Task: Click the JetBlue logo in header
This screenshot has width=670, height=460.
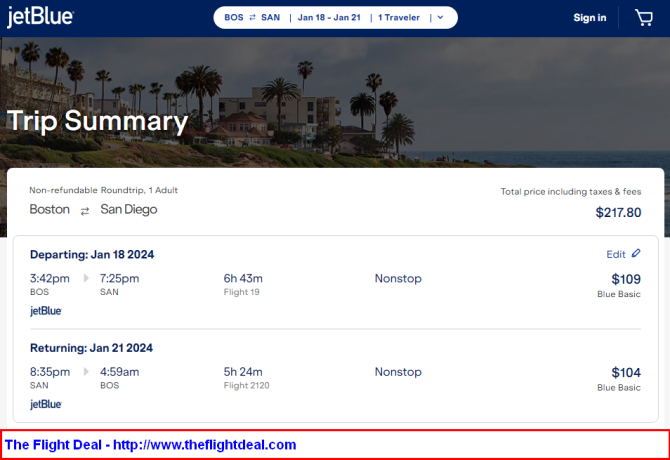Action: coord(40,17)
